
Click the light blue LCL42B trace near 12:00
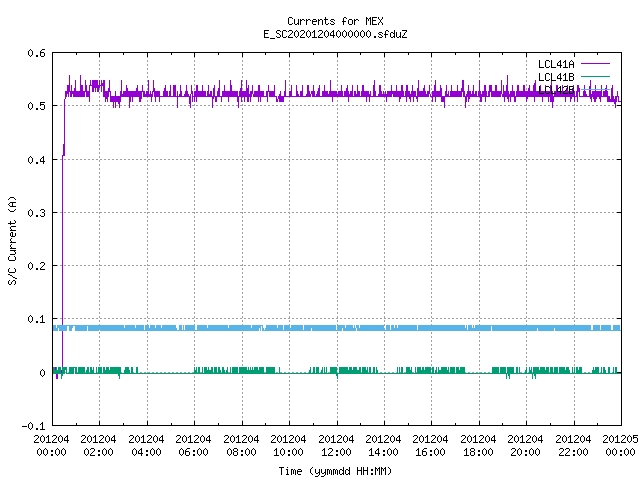coord(337,328)
